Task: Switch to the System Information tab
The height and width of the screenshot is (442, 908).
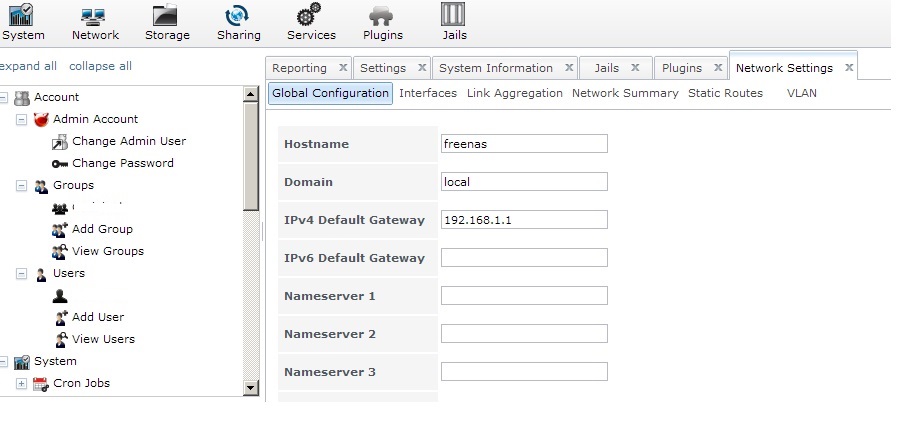Action: click(x=496, y=68)
